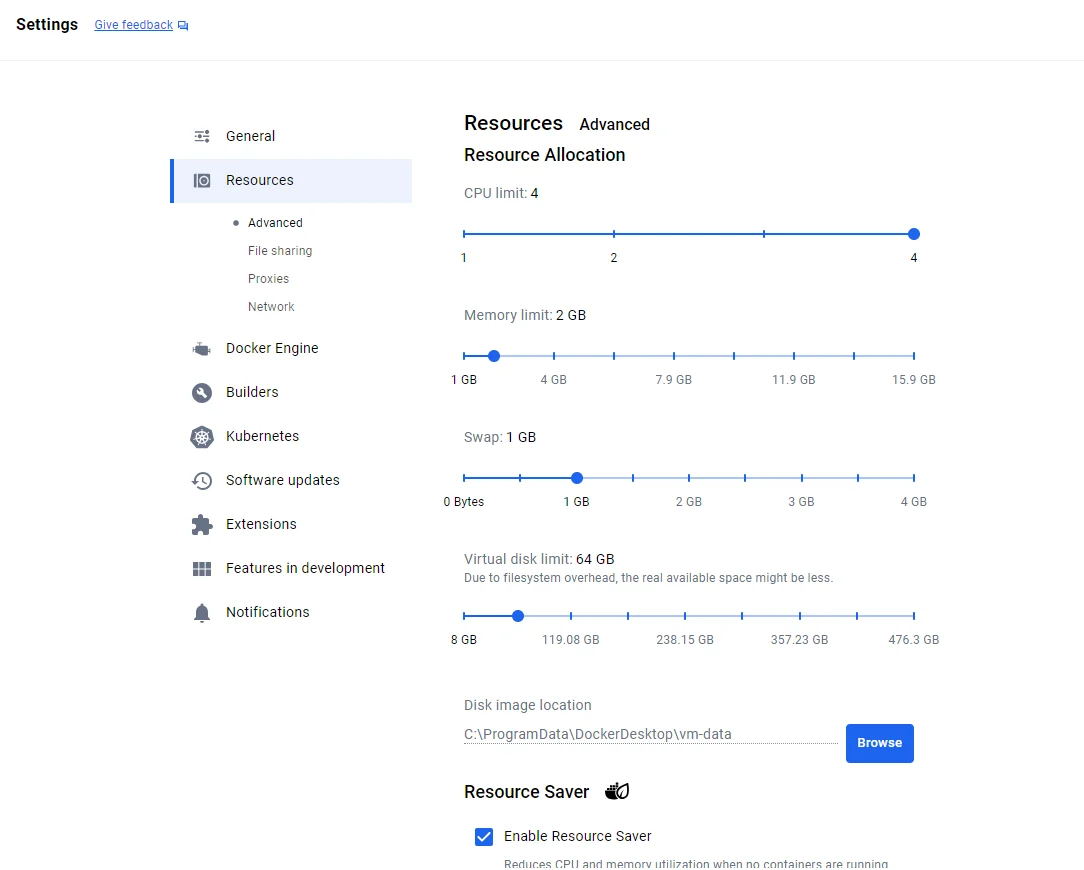
Task: Collapse the Resources section in the sidebar
Action: (x=260, y=181)
